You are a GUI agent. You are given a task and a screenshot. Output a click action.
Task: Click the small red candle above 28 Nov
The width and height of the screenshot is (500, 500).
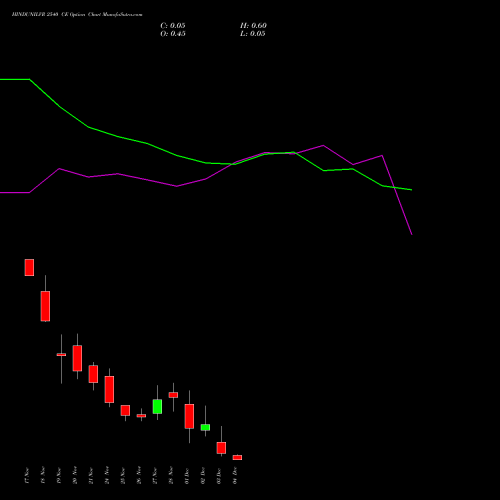[x=173, y=395]
